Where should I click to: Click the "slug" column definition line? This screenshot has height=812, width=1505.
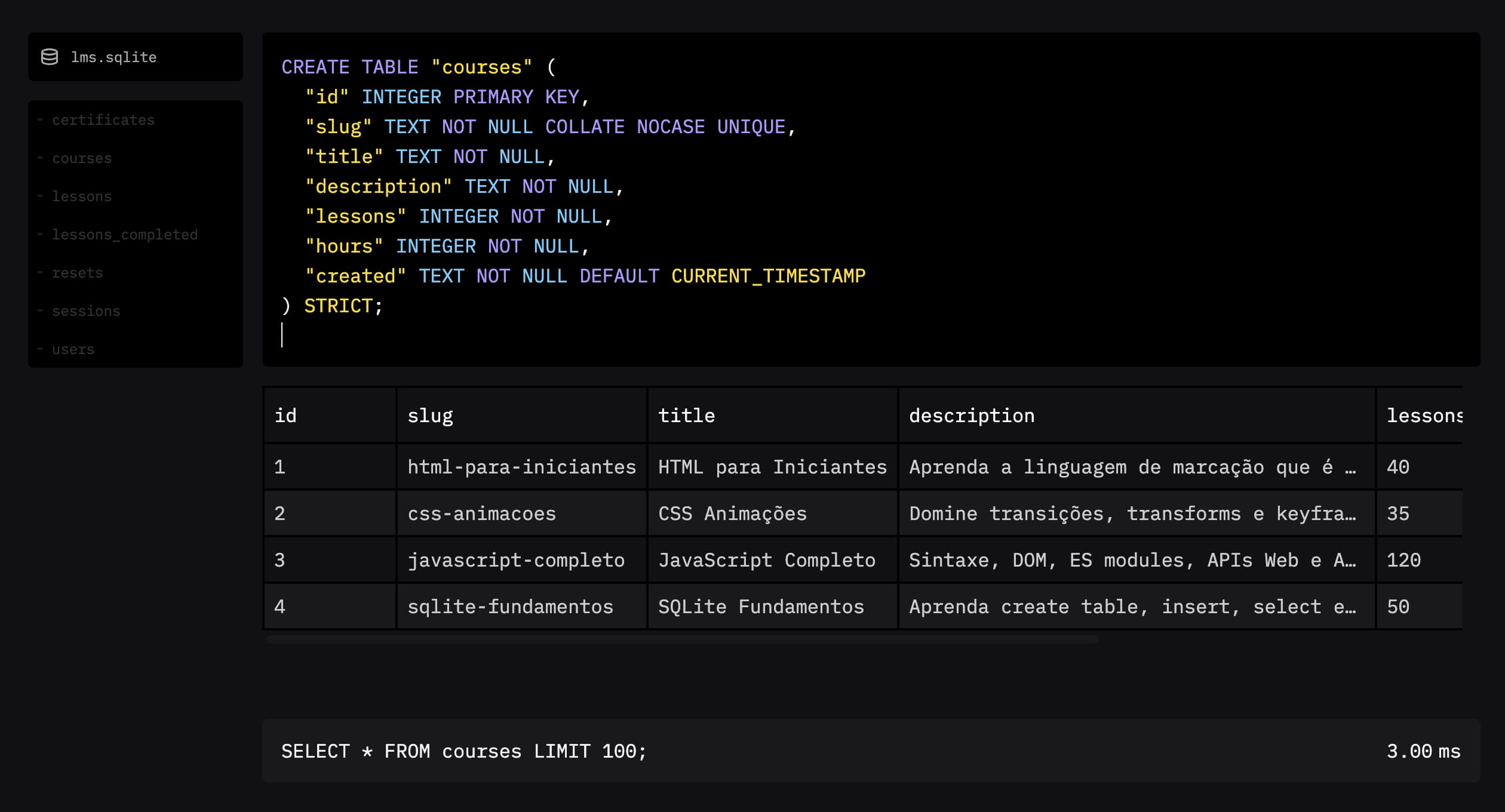pos(550,127)
